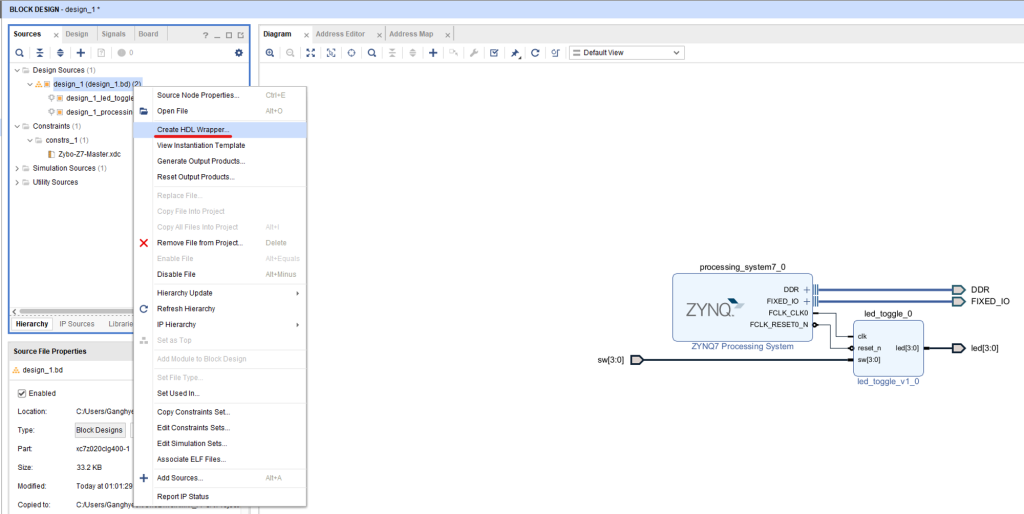The width and height of the screenshot is (1024, 514).
Task: Open the Default View dropdown
Action: pyautogui.click(x=627, y=53)
